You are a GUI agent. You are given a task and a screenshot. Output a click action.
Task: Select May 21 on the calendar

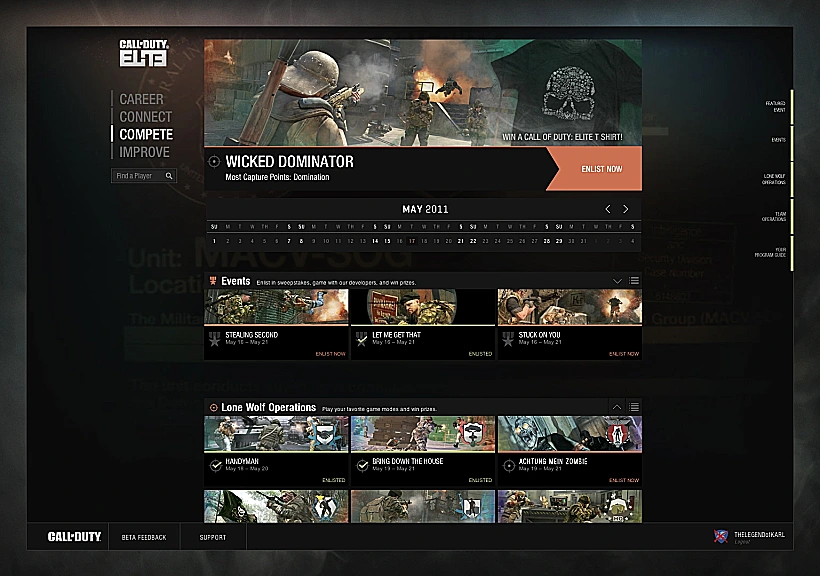(459, 240)
